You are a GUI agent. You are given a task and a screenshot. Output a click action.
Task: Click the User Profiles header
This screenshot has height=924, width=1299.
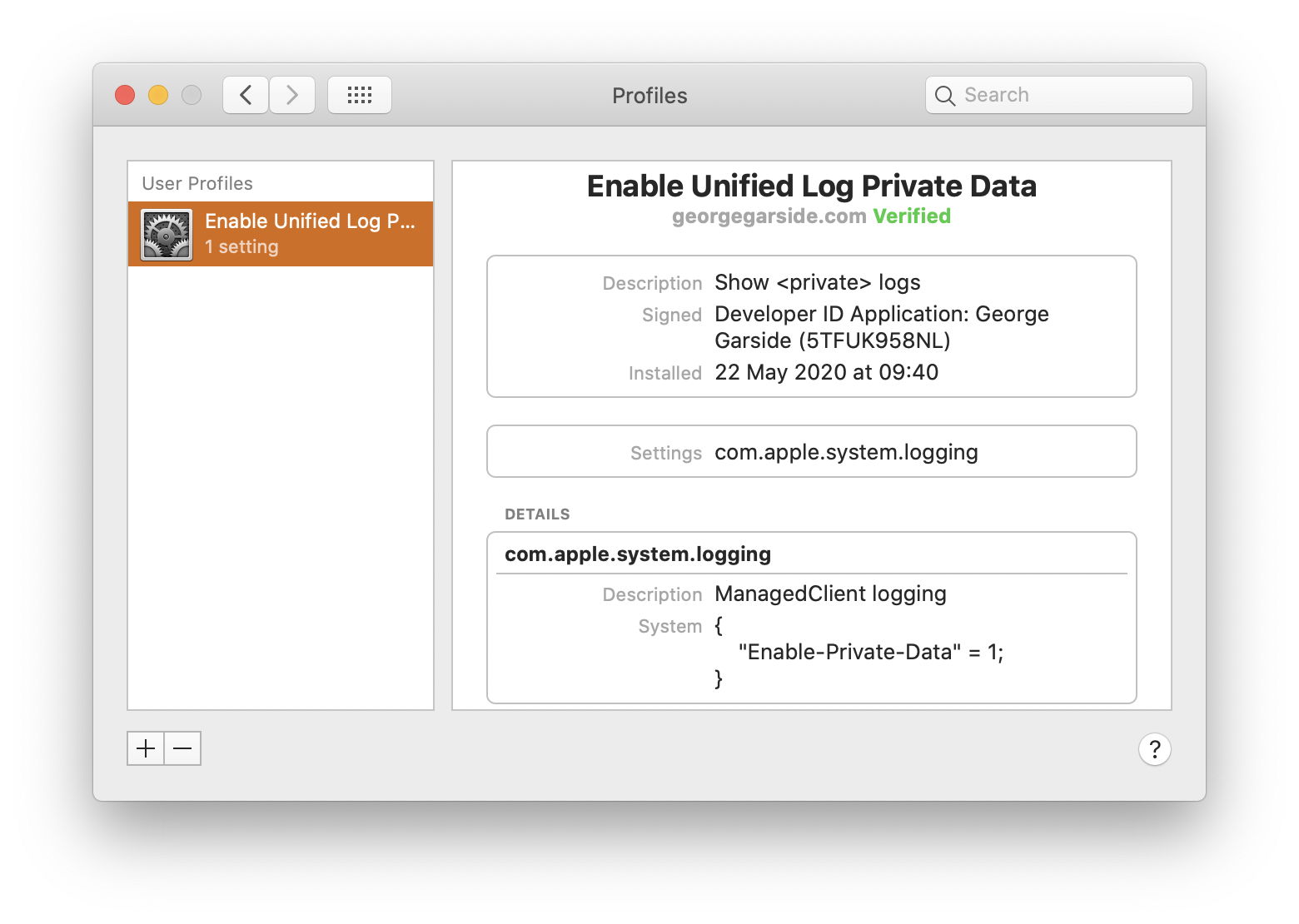(197, 183)
